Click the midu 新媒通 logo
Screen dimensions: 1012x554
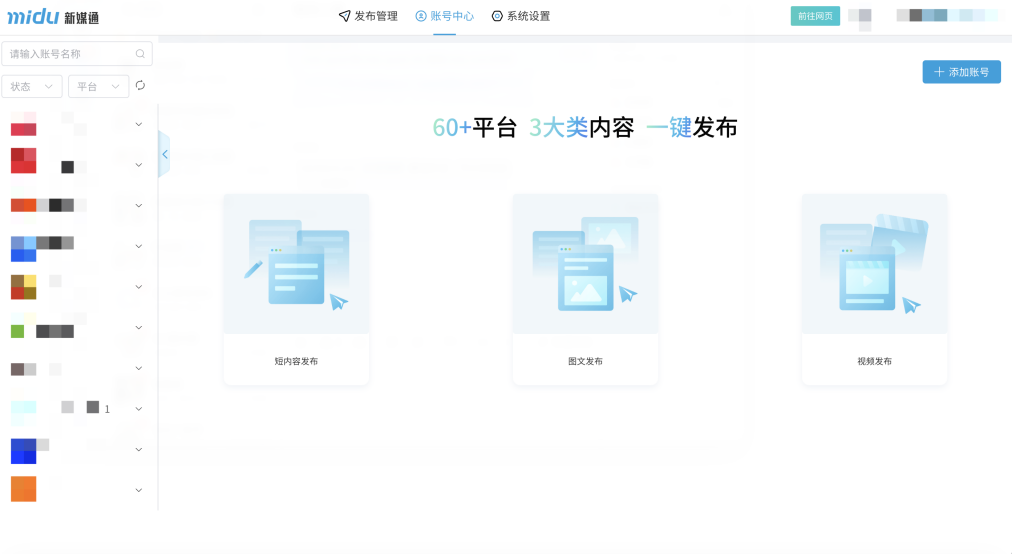point(53,17)
